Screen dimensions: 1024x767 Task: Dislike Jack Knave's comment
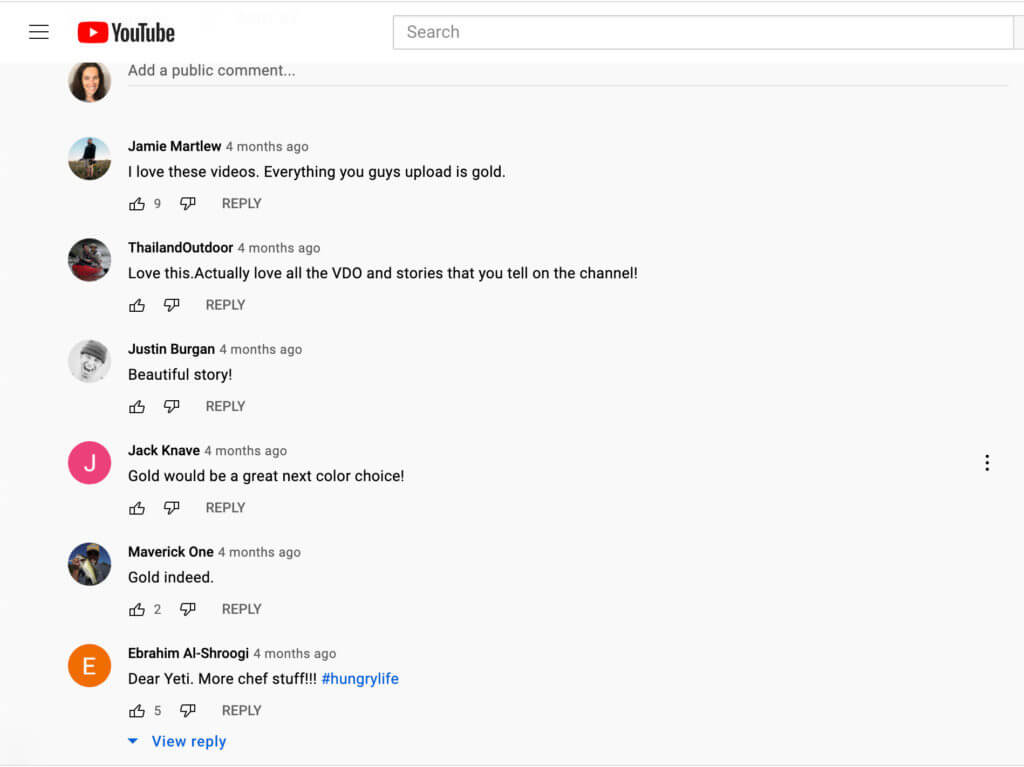click(x=171, y=507)
